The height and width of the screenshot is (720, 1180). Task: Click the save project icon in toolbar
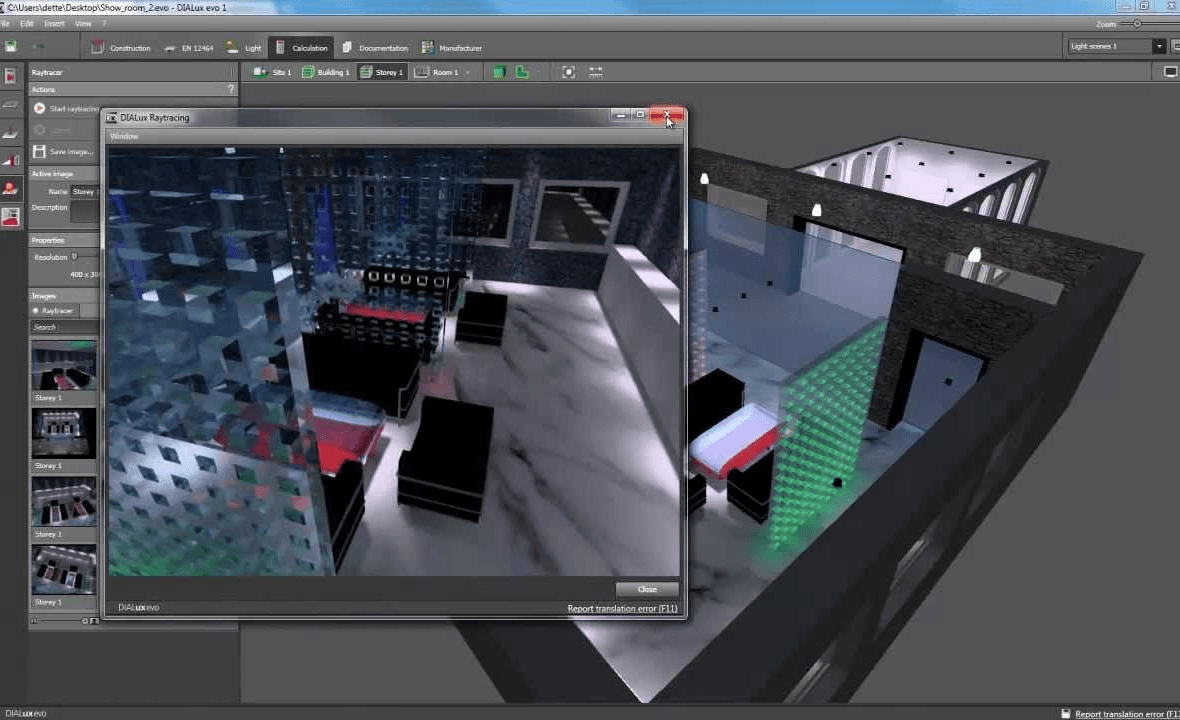(x=11, y=47)
